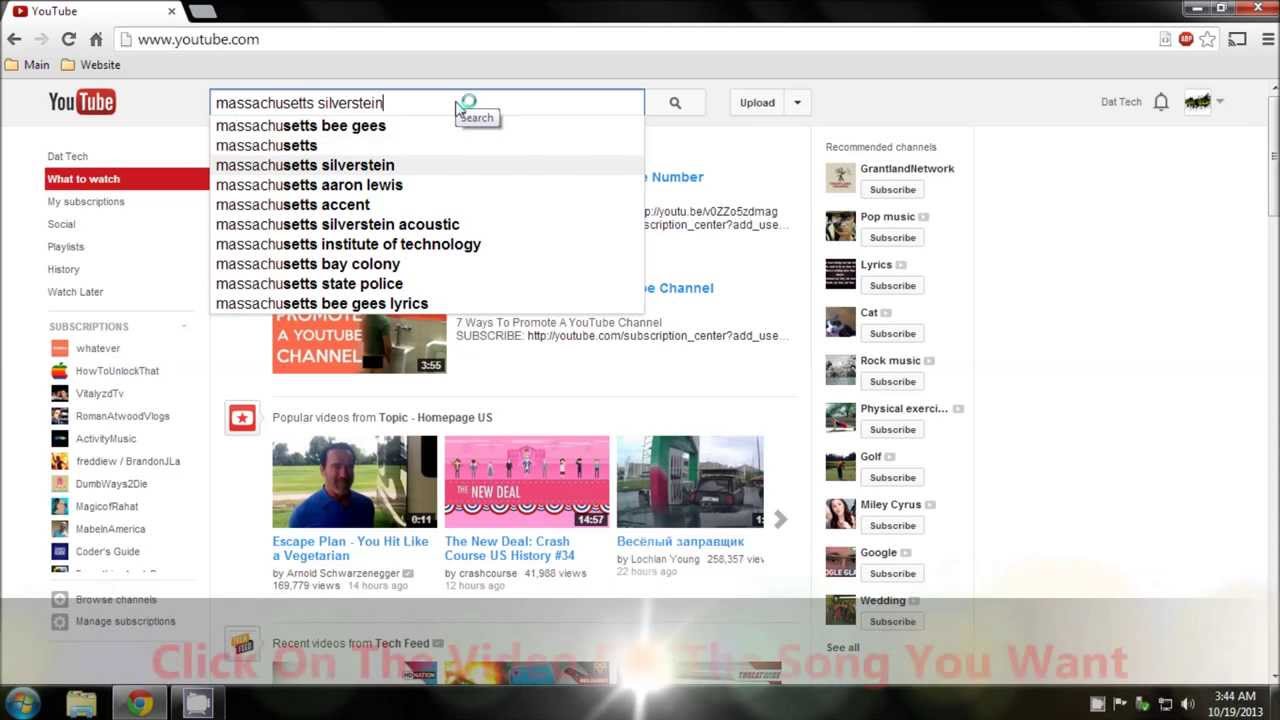Open the VitalyzdTv subscription
Screen dimensions: 1280x720
tap(100, 394)
